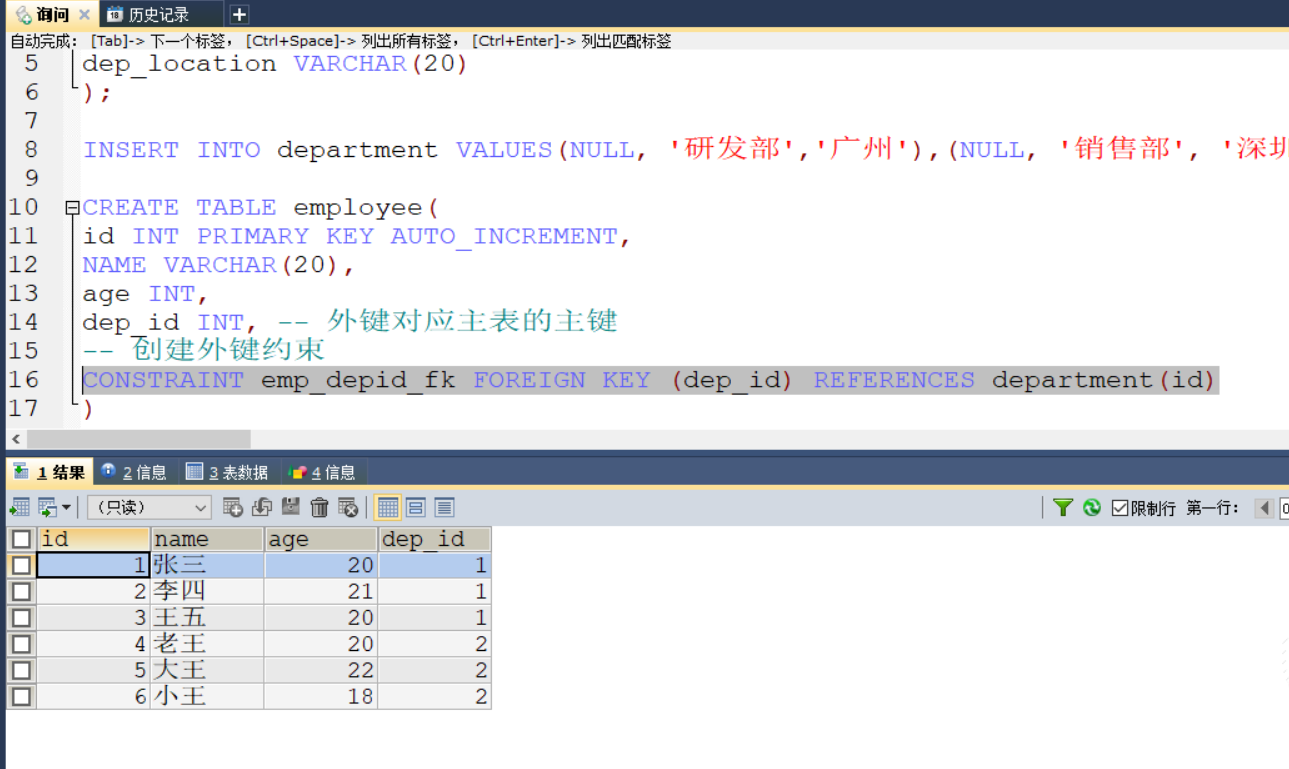Open the 只读 (read-only) dropdown
The width and height of the screenshot is (1289, 769).
pyautogui.click(x=149, y=508)
